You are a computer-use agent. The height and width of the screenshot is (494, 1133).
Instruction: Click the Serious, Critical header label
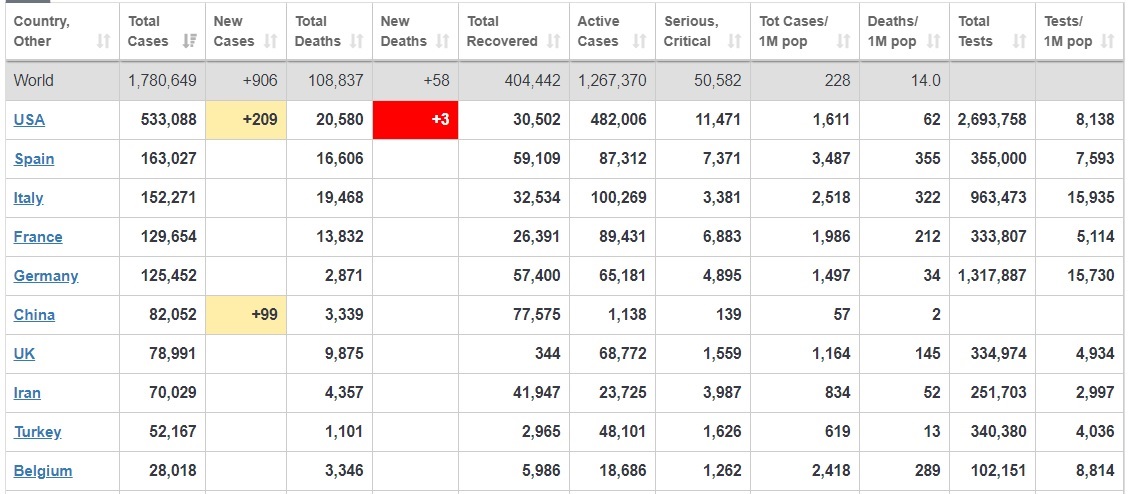[x=691, y=31]
